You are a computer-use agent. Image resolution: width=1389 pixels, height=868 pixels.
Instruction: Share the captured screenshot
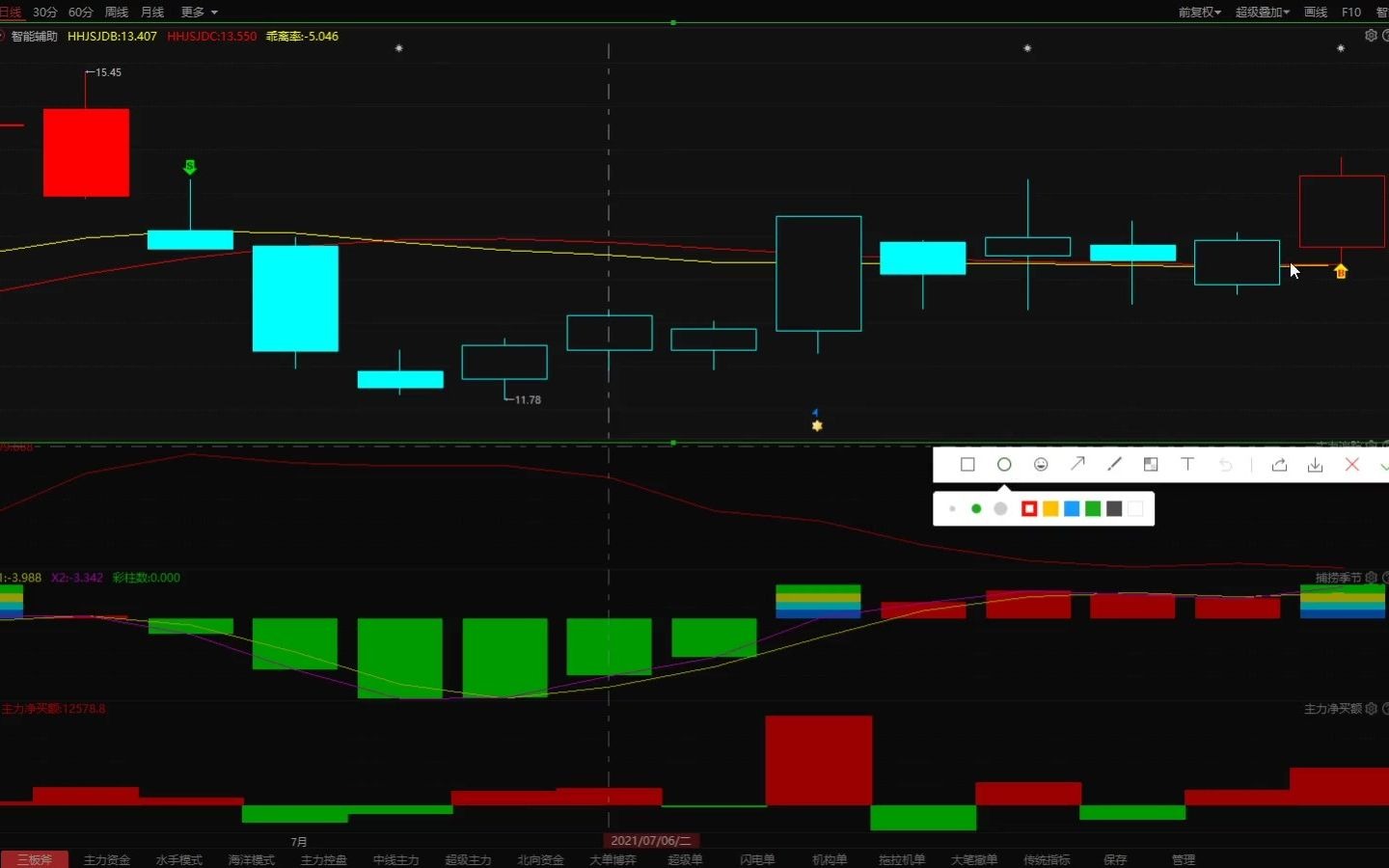point(1279,465)
